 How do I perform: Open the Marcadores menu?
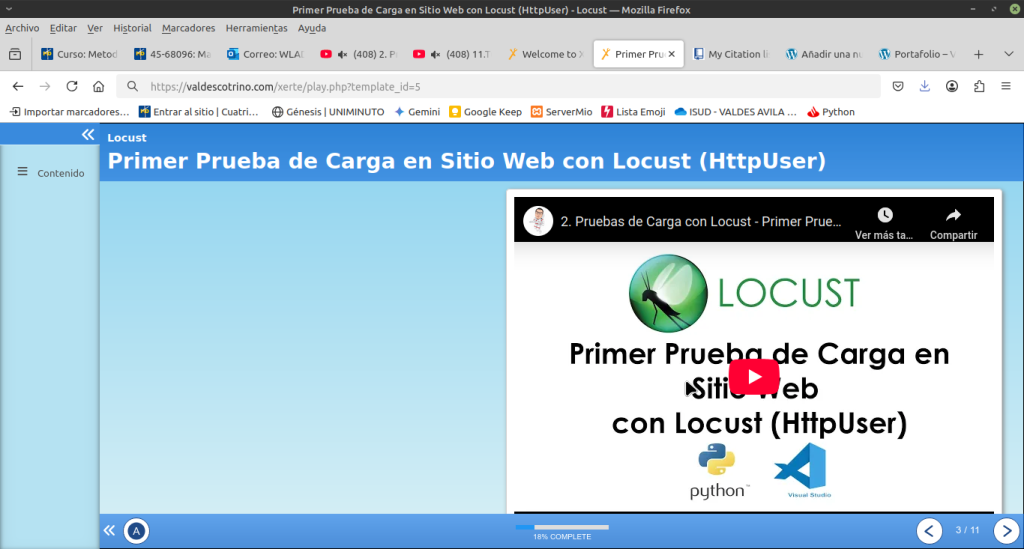pos(188,28)
